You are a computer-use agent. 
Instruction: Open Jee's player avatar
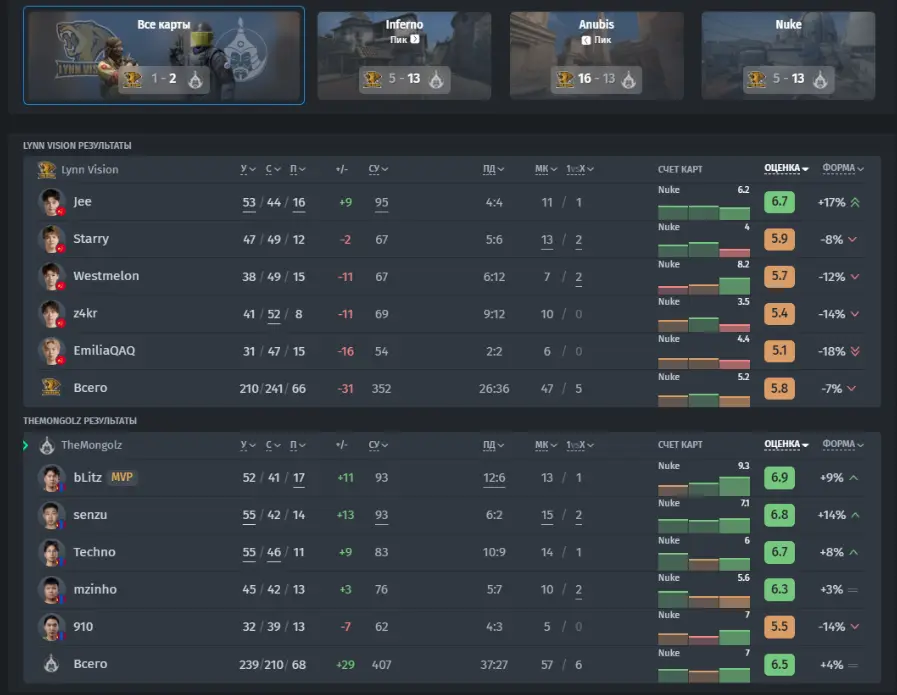[x=51, y=201]
